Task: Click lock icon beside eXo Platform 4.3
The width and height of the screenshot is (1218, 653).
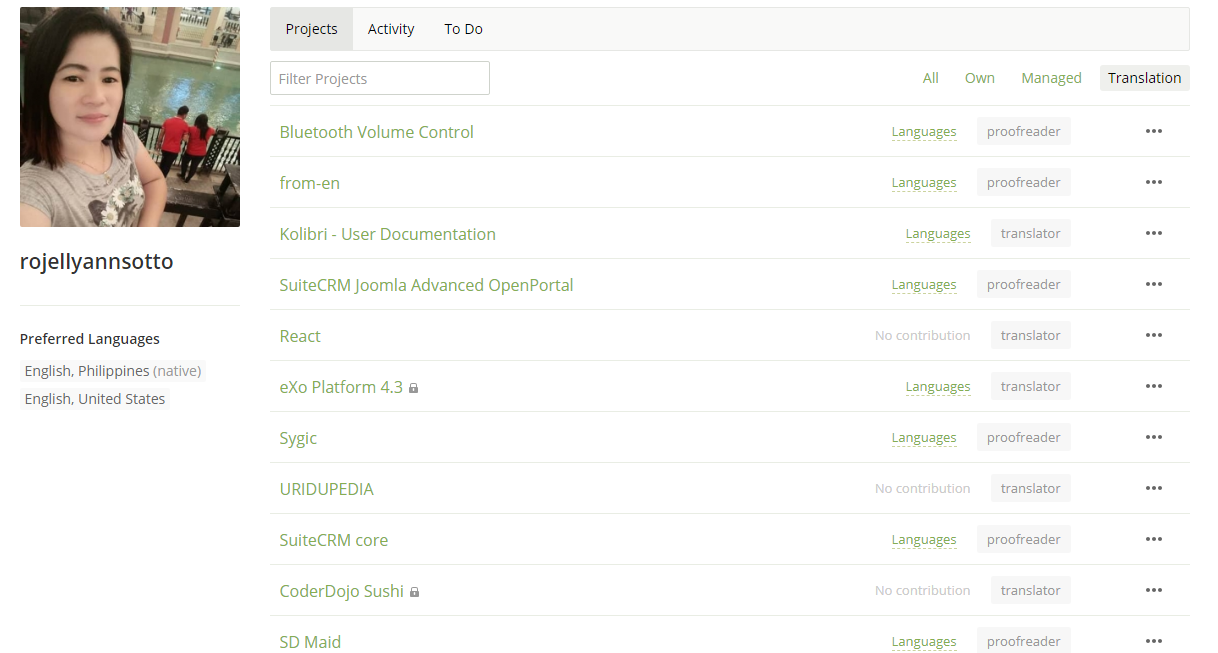Action: pyautogui.click(x=413, y=388)
